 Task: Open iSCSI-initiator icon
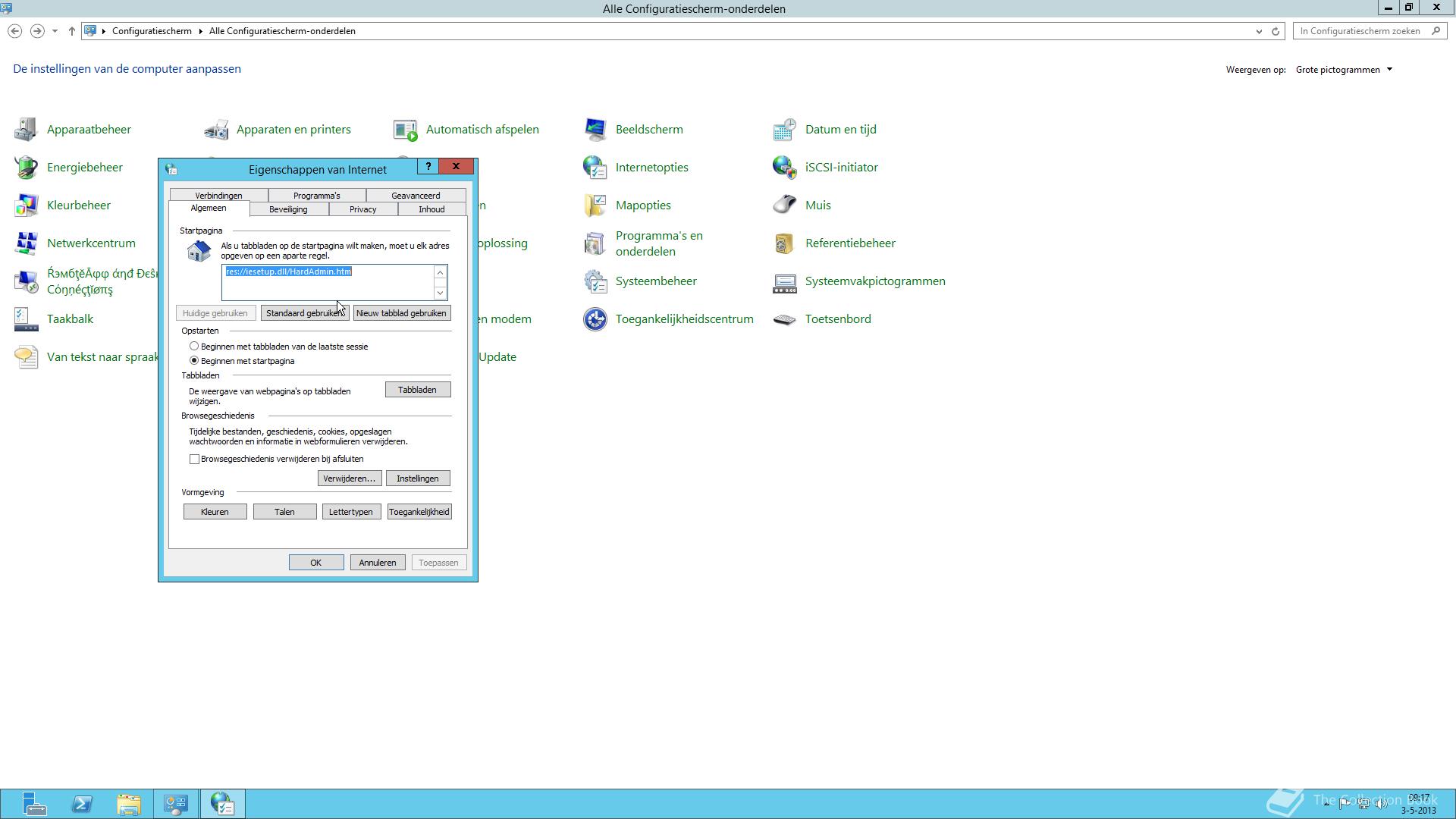point(785,168)
